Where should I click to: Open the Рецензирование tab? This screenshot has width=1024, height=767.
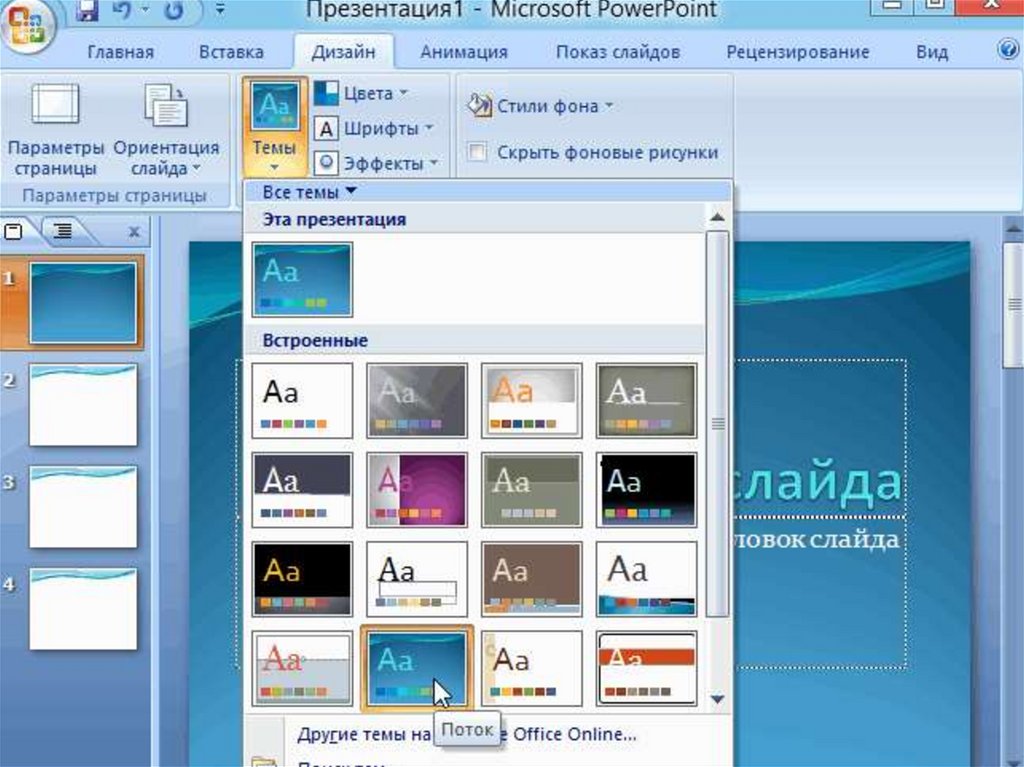pos(797,52)
